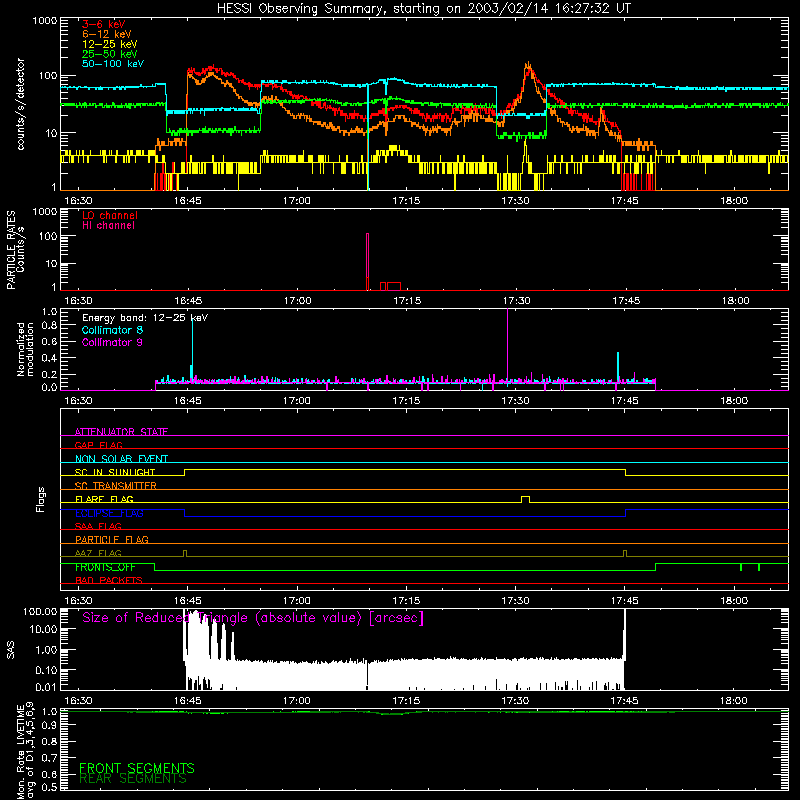Image resolution: width=800 pixels, height=800 pixels.
Task: Click the FRONT SEGMENTS legend label
Action: [x=137, y=768]
